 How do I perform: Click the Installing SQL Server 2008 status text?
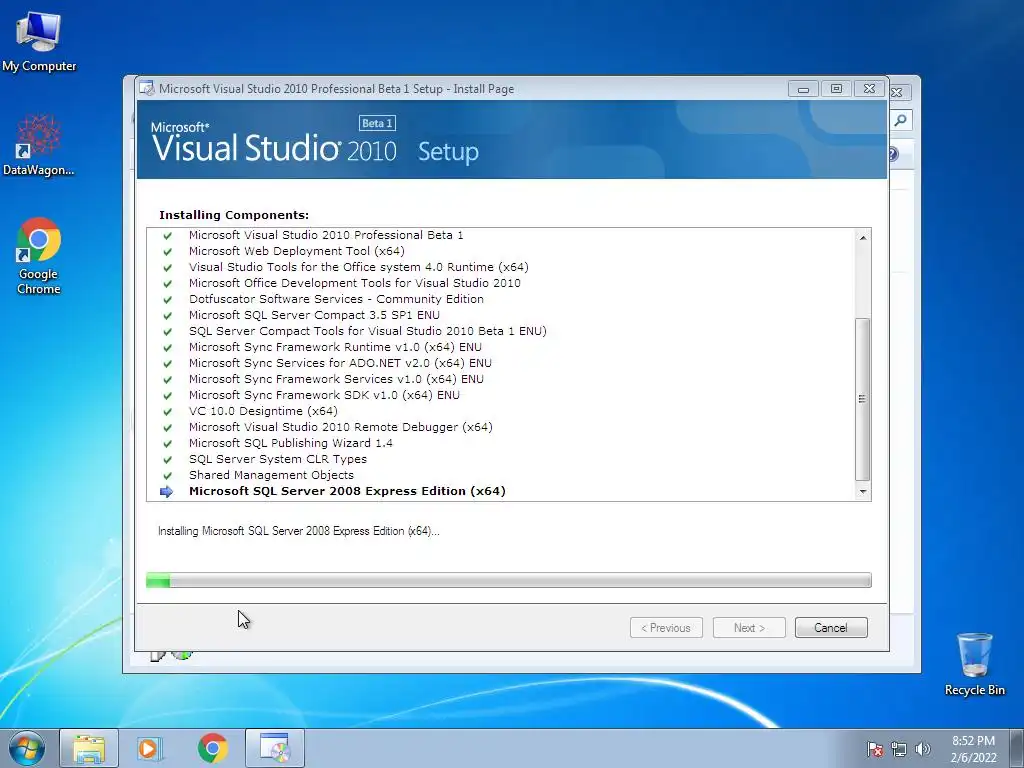point(298,531)
